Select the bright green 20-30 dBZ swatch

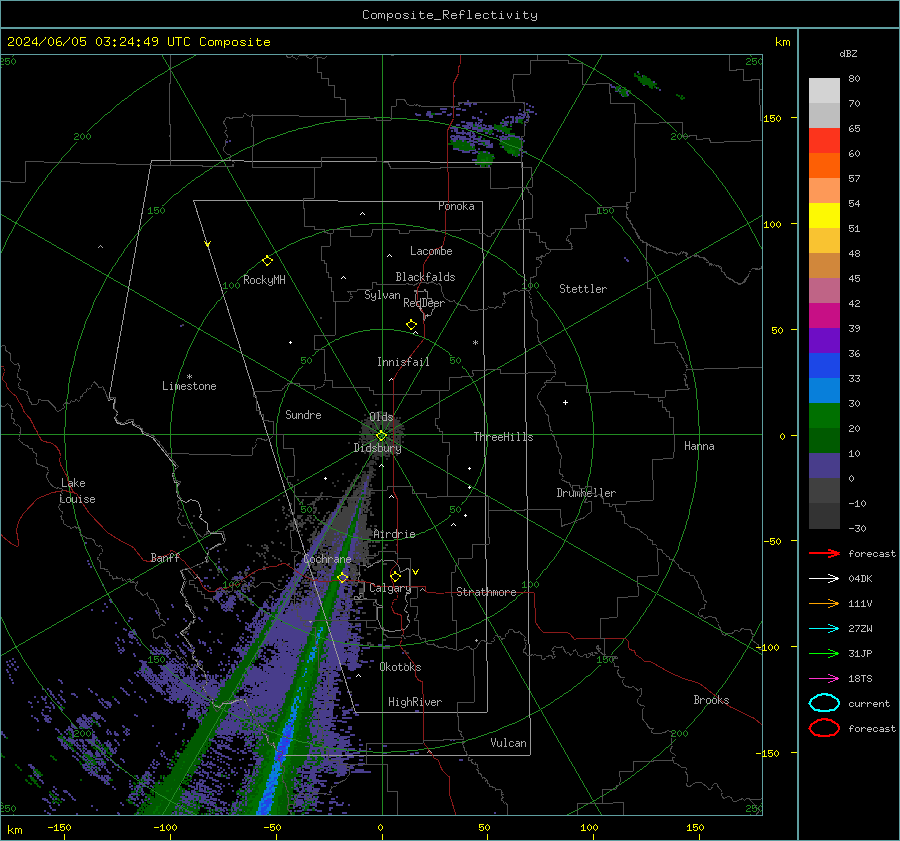click(824, 416)
